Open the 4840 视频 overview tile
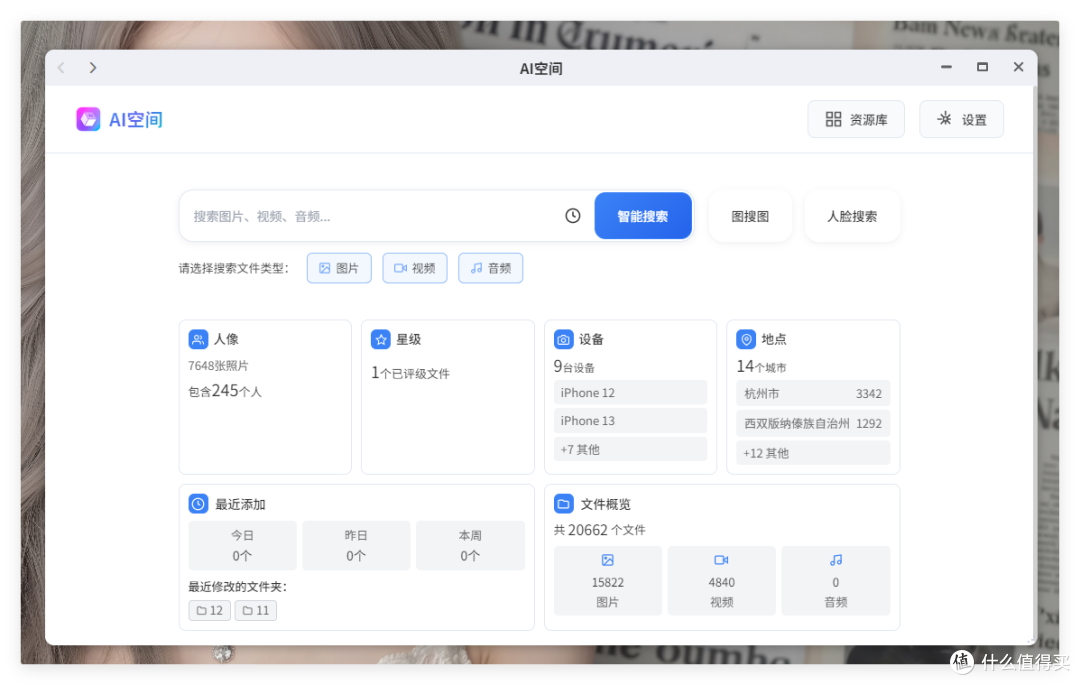This screenshot has width=1080, height=685. click(721, 580)
